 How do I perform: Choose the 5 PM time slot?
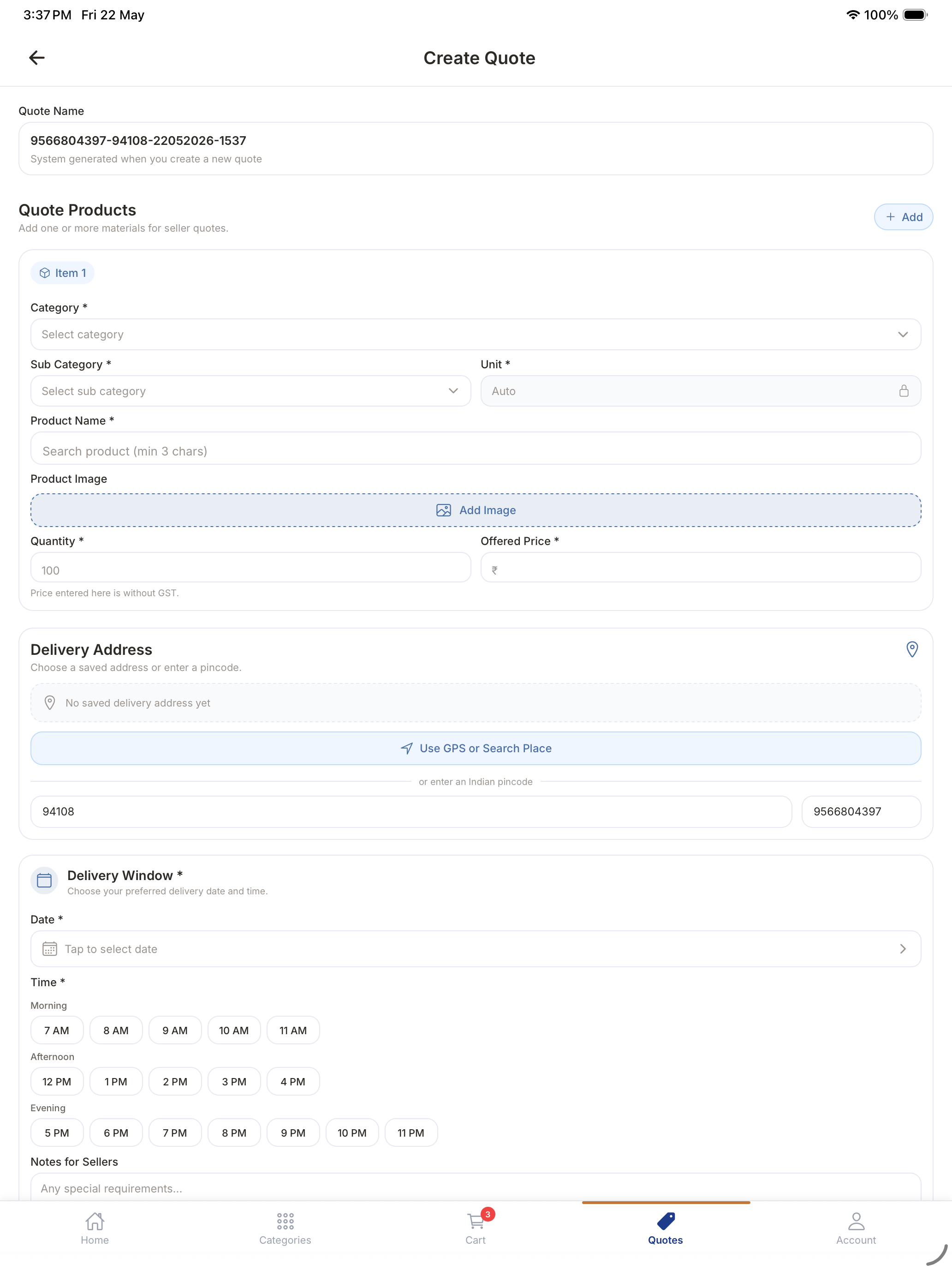[x=57, y=1133]
